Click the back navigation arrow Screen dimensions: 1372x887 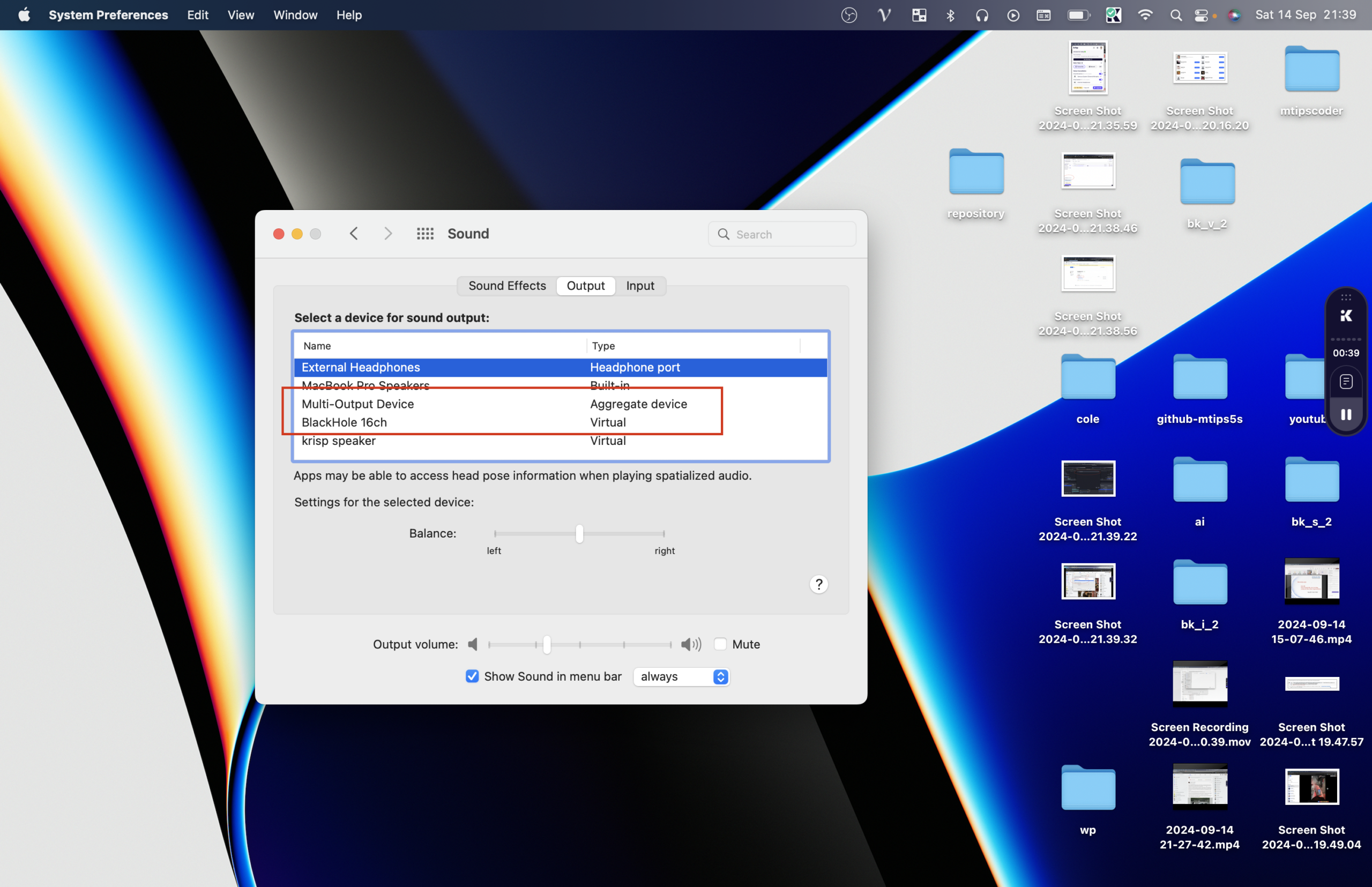(353, 233)
